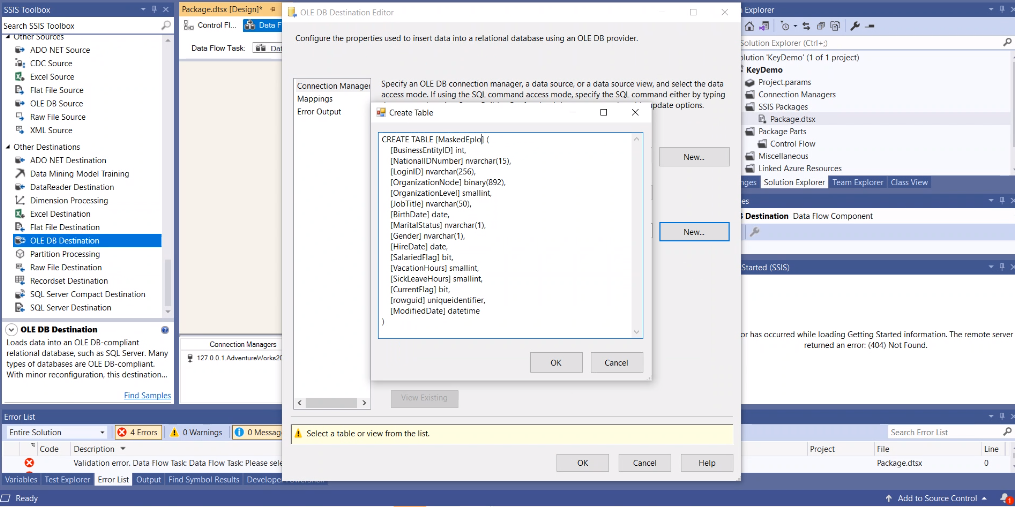Select ADO NET Destination item
1015x507 pixels.
coord(68,160)
